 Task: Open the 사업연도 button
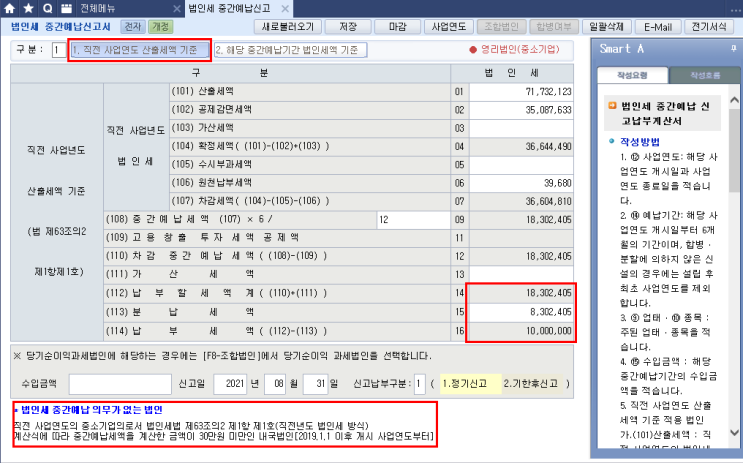point(448,27)
